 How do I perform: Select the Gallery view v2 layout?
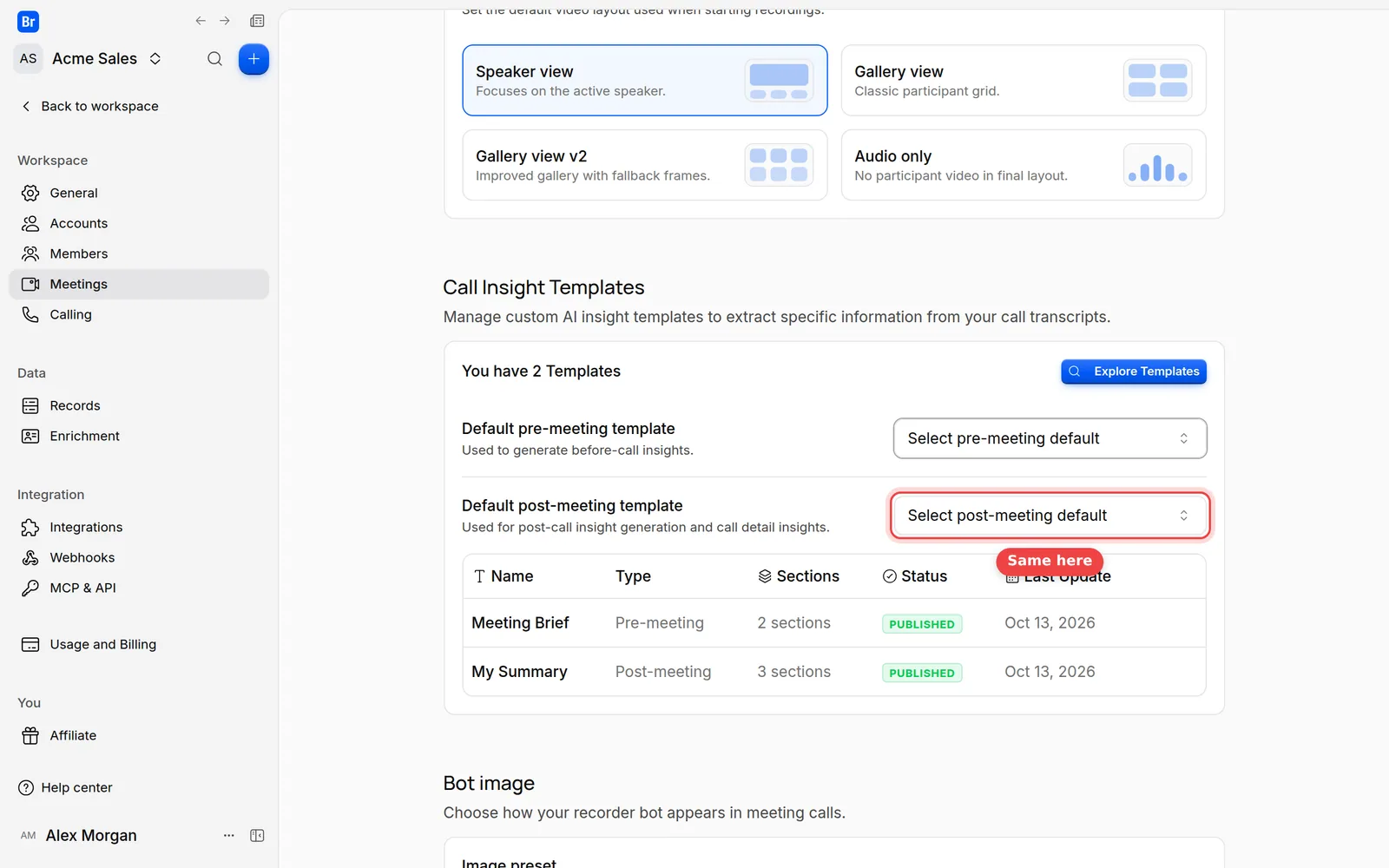[x=645, y=165]
